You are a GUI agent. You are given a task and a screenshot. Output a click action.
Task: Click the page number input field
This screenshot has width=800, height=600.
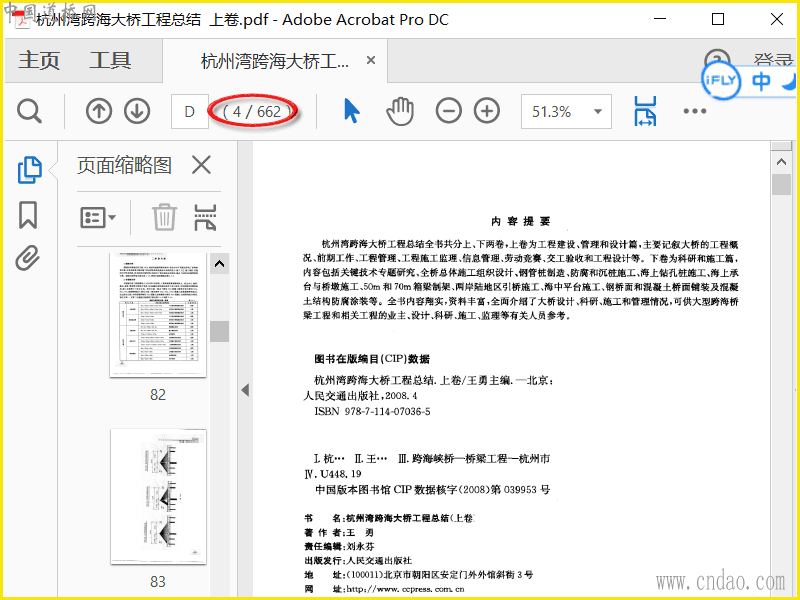pyautogui.click(x=189, y=111)
